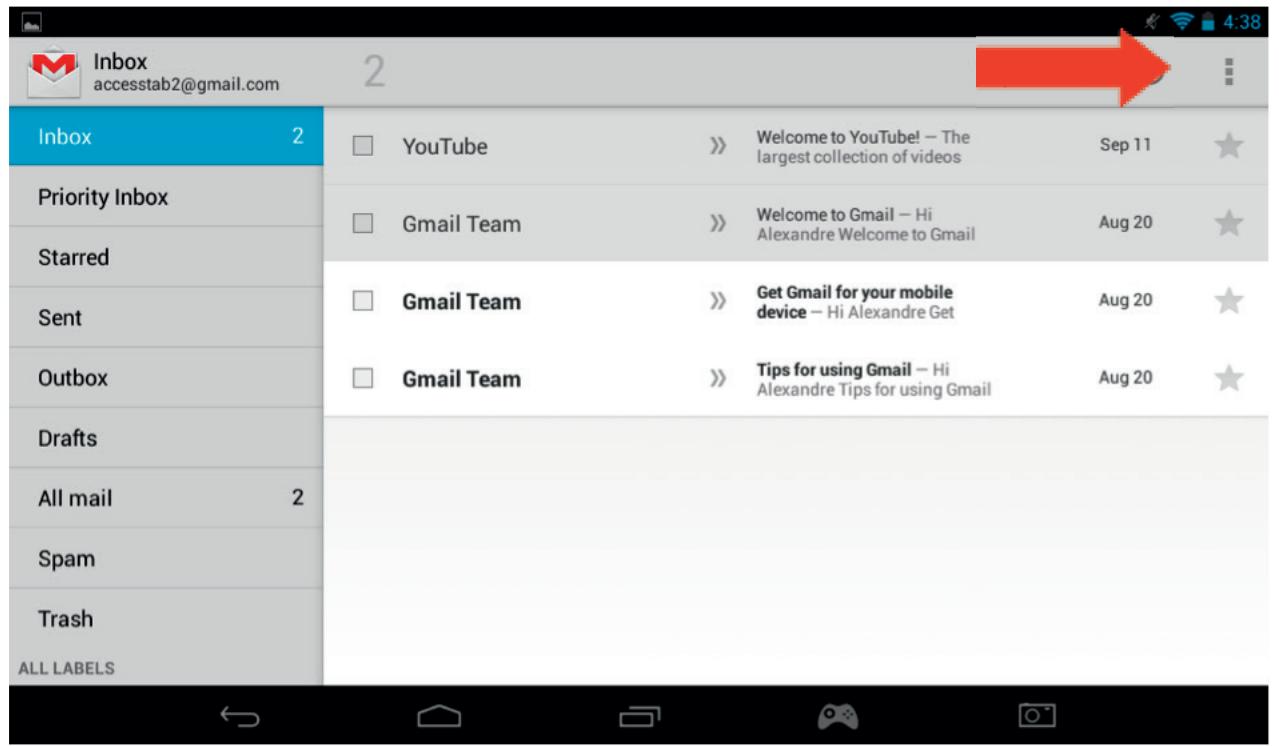Star the Tips for using Gmail email
Viewport: 1279px width, 746px height.
(x=1228, y=378)
